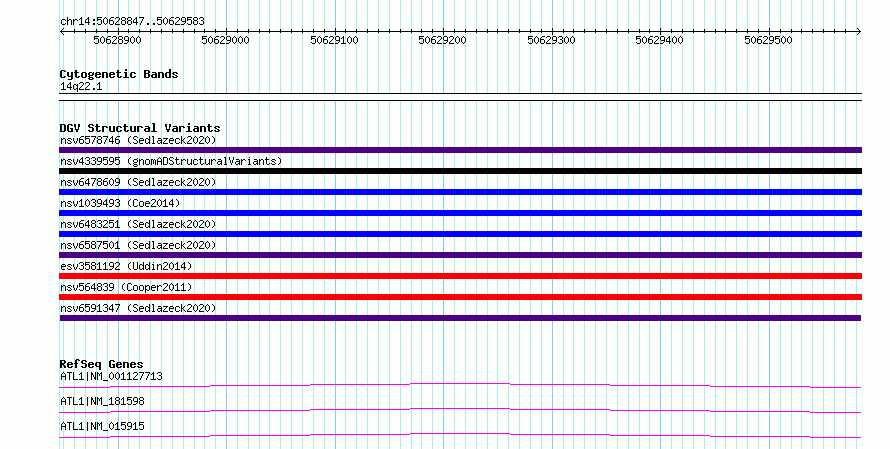Click ruler position 50629400
The image size is (890, 449).
pos(660,40)
